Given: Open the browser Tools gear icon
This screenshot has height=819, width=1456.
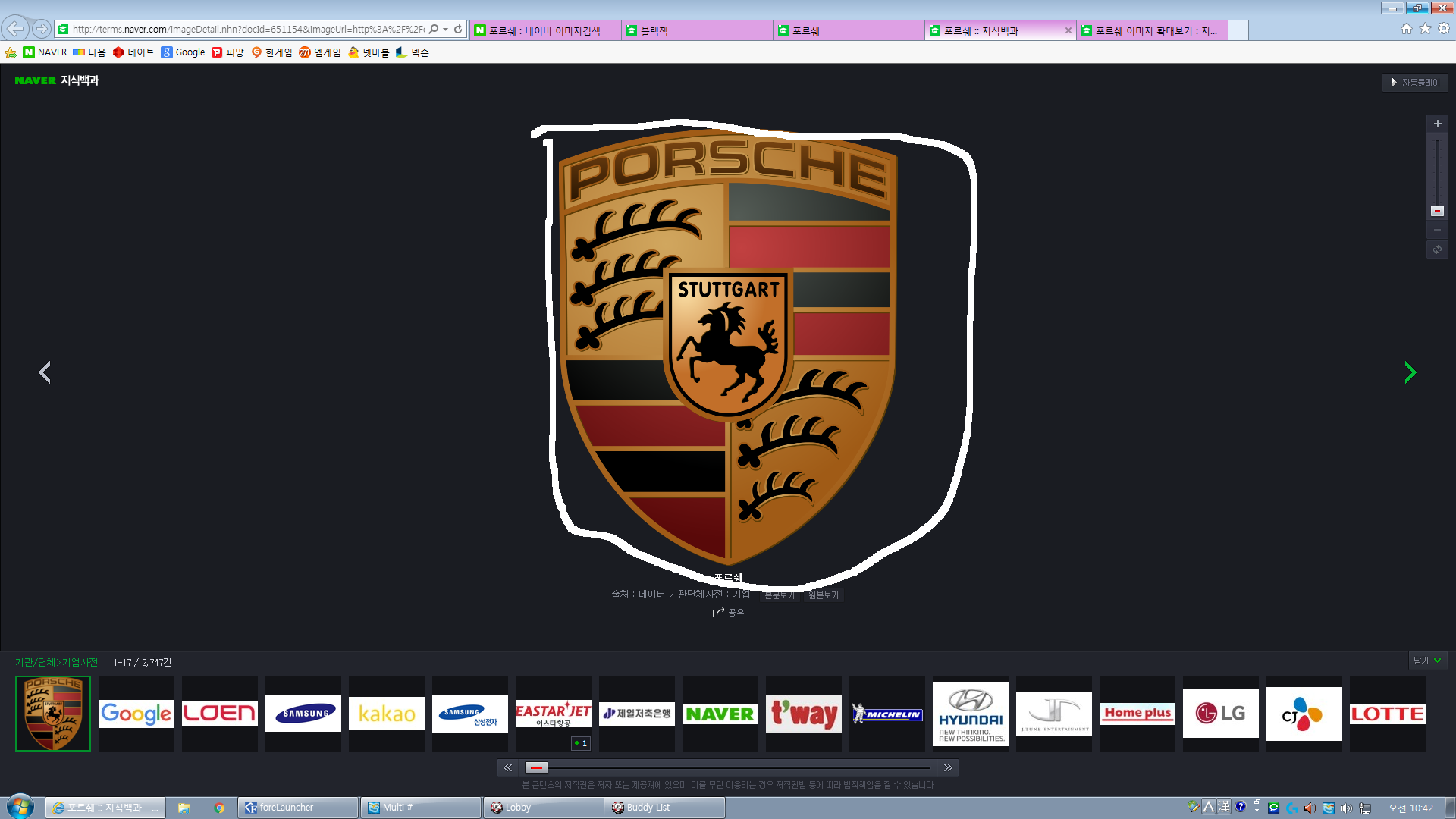Looking at the screenshot, I should [1444, 29].
